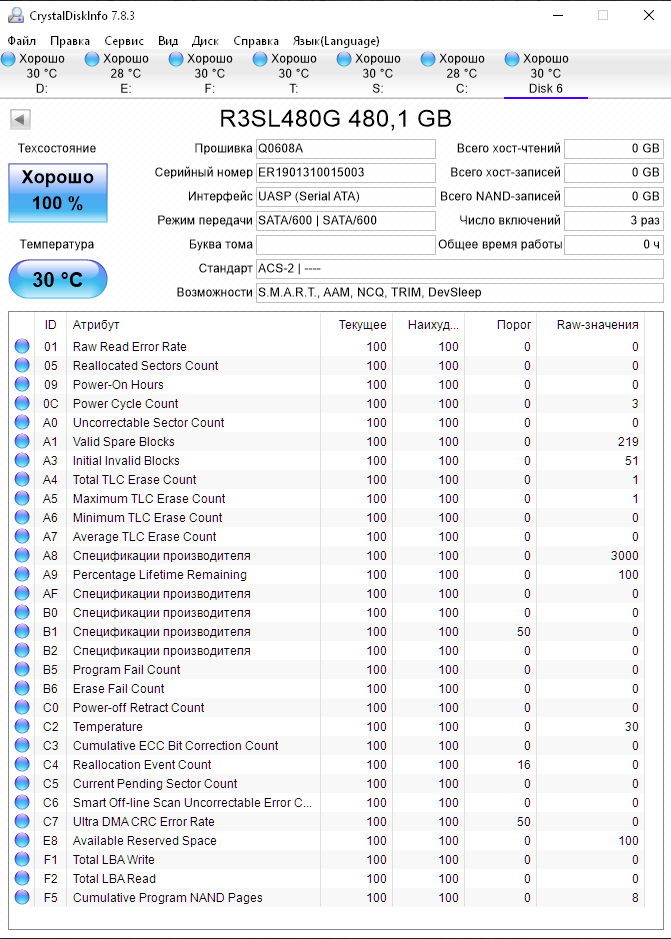
Task: Click threshold value 16 in row C4
Action: [x=524, y=765]
